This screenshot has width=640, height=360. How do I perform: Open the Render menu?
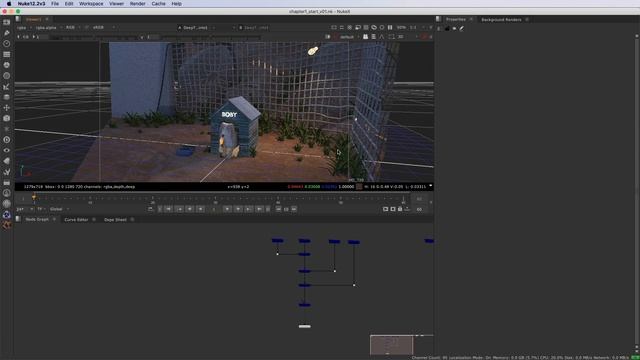tap(138, 4)
